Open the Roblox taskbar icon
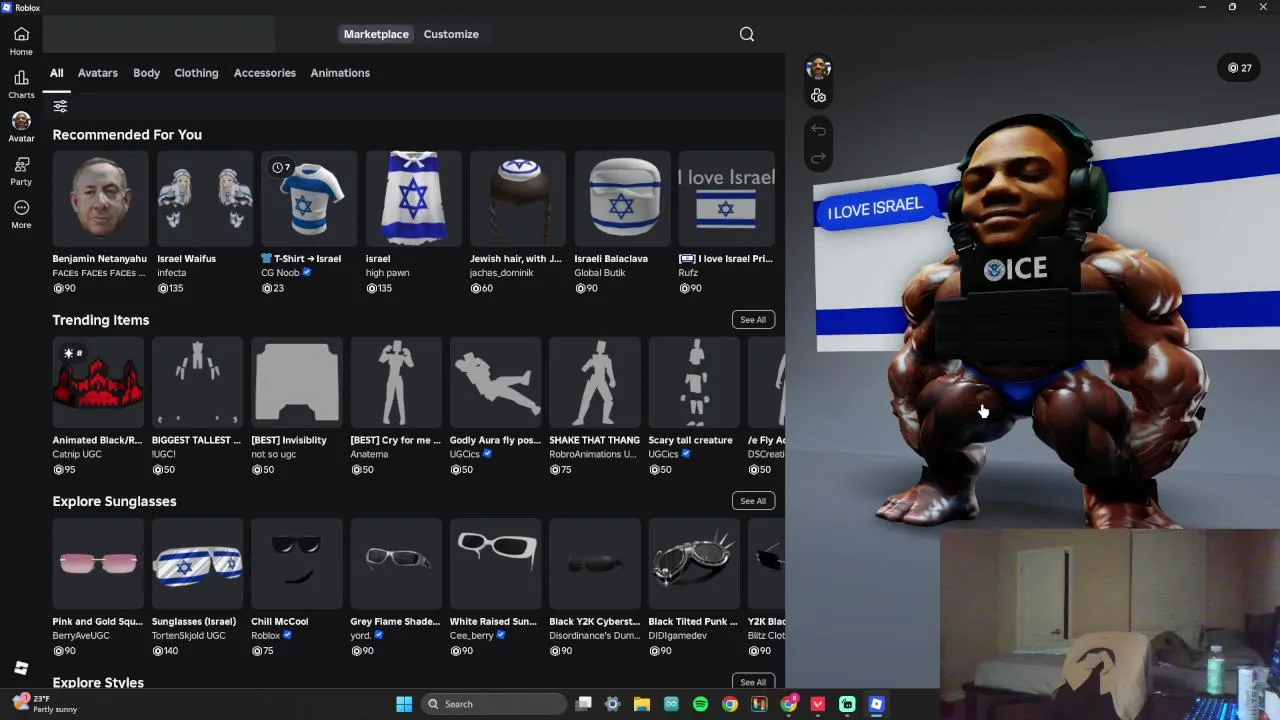Viewport: 1280px width, 720px height. click(876, 704)
